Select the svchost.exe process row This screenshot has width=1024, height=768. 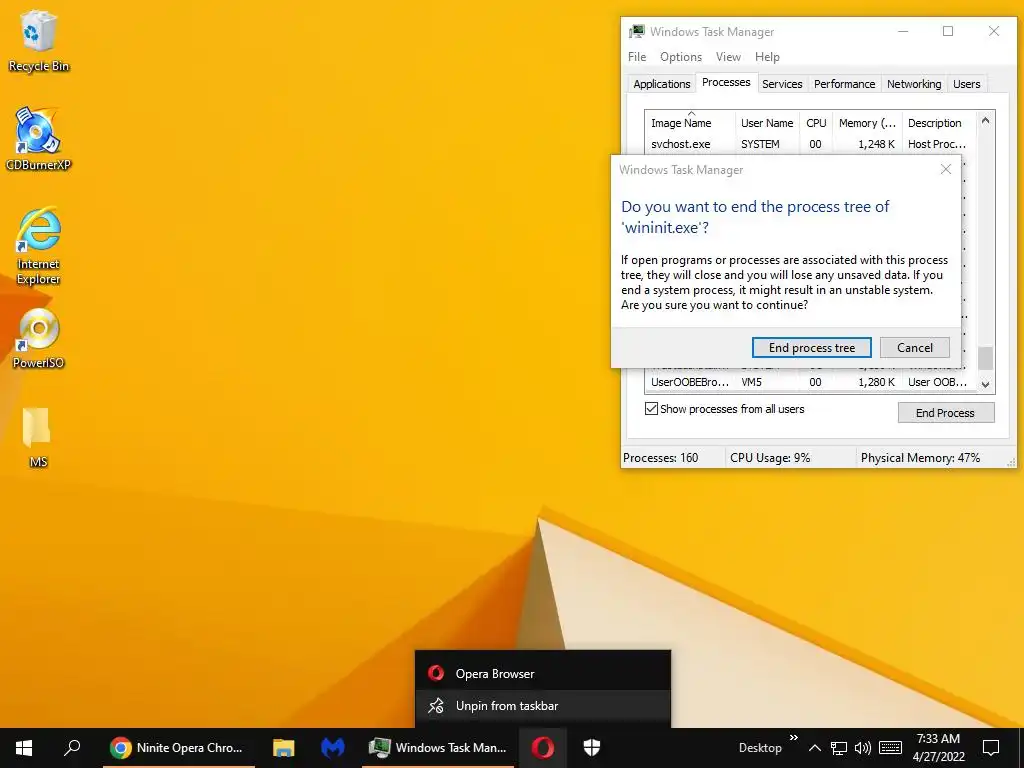[810, 144]
